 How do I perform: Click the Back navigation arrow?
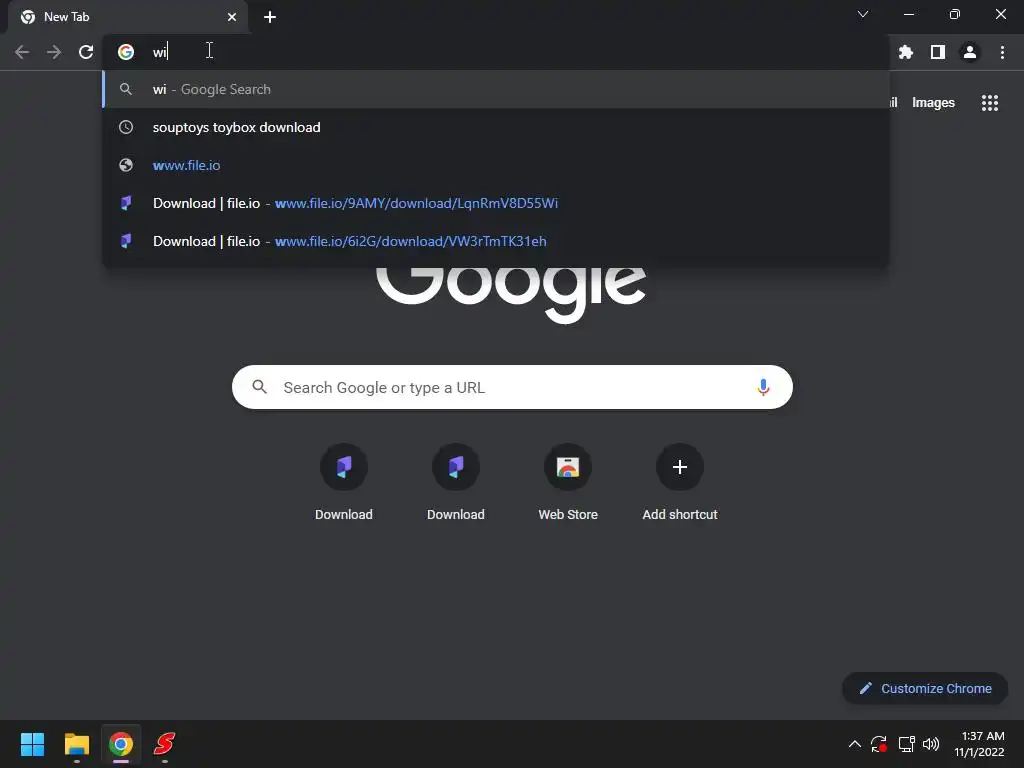[x=22, y=52]
